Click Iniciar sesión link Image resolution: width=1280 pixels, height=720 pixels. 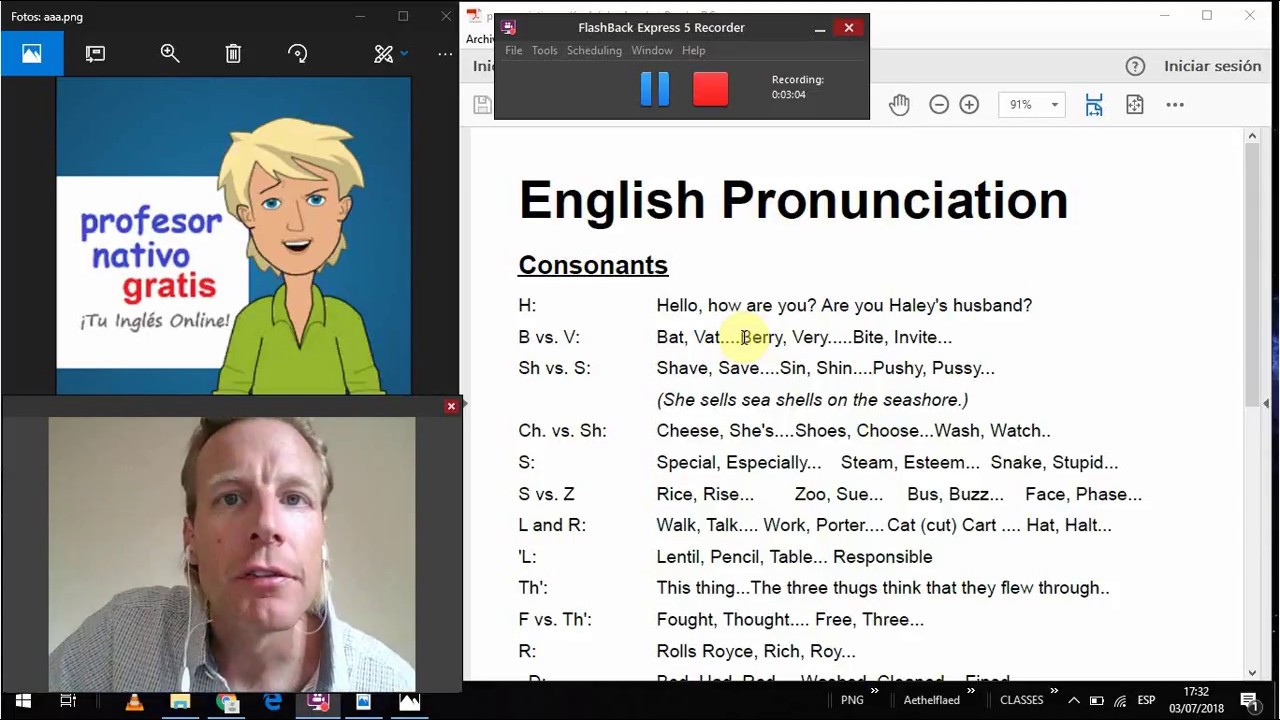1212,66
